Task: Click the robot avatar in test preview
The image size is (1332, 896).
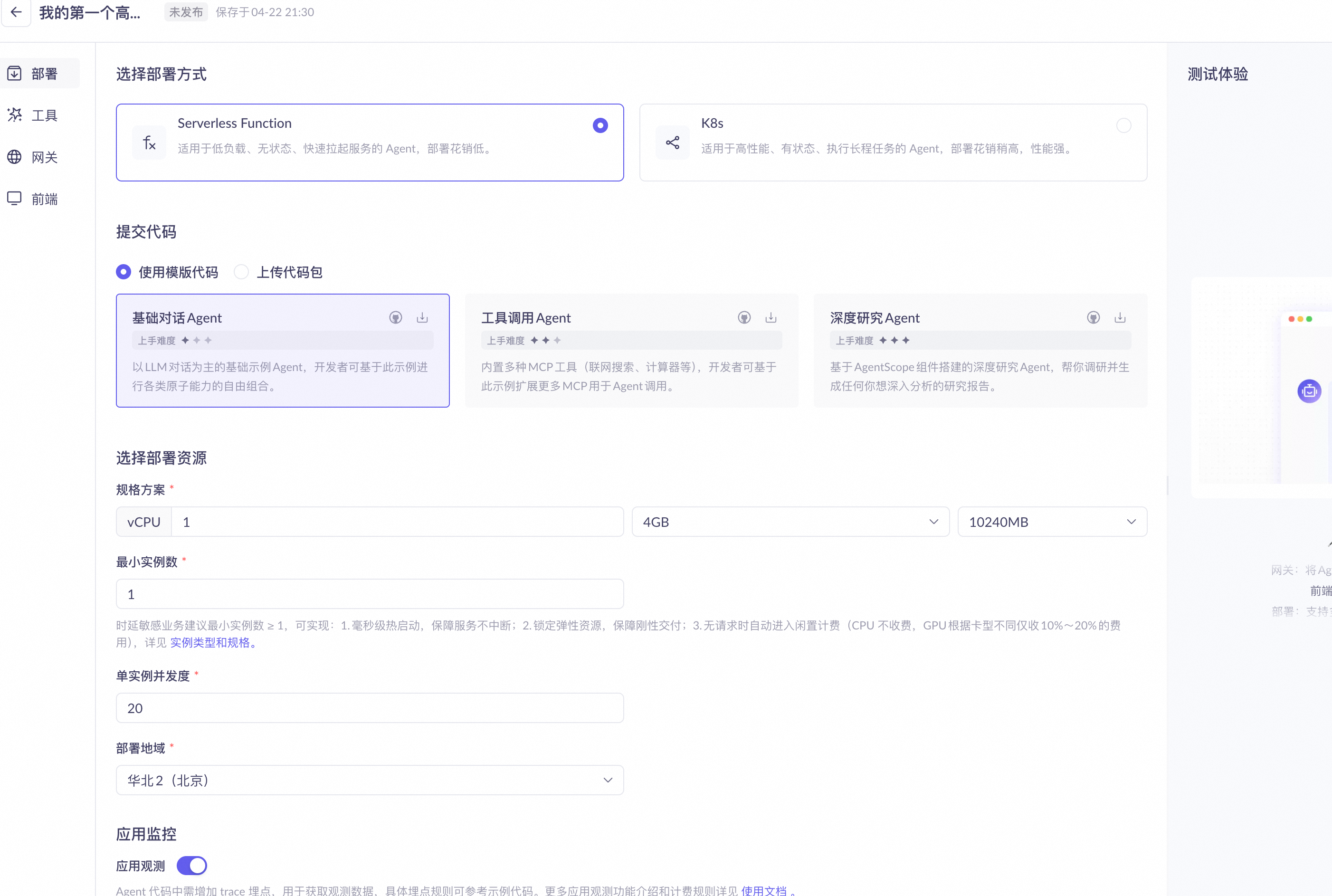Action: (1309, 391)
